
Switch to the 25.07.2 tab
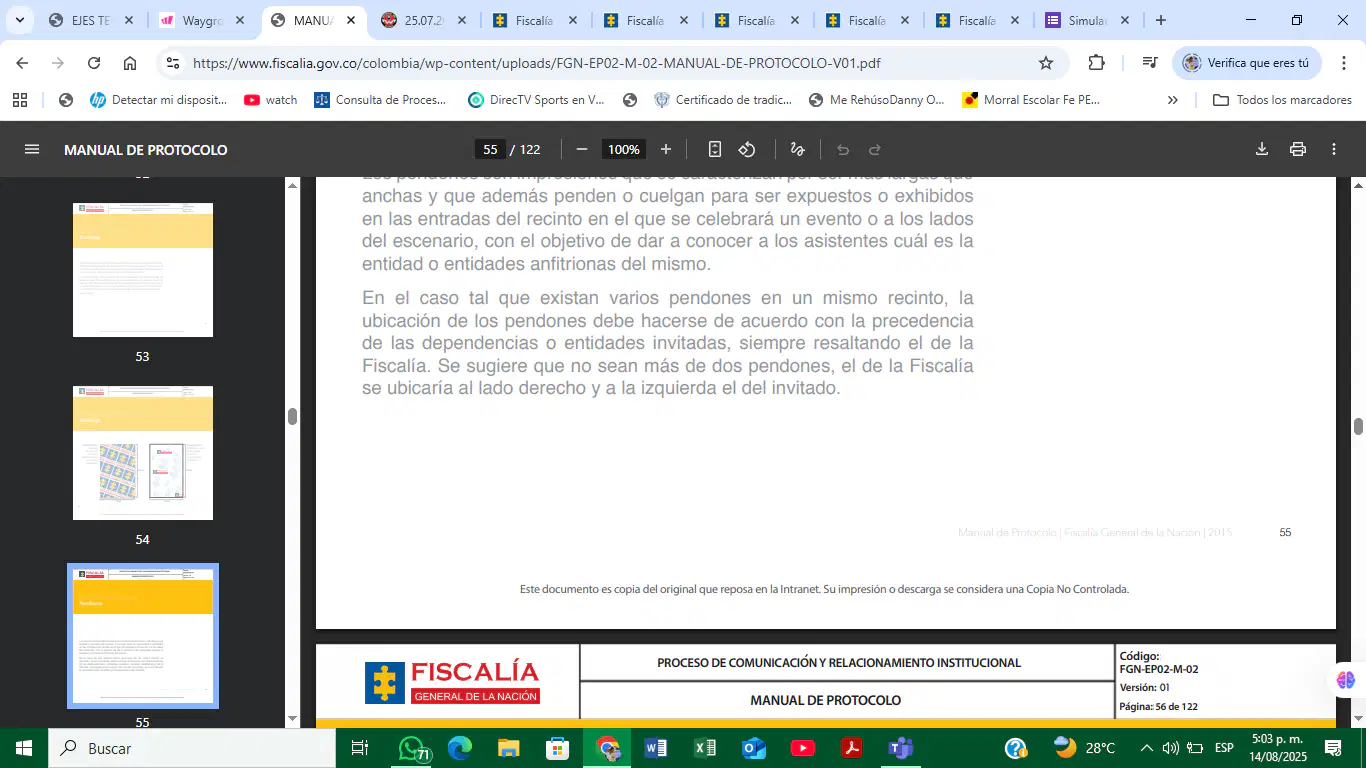click(x=424, y=20)
